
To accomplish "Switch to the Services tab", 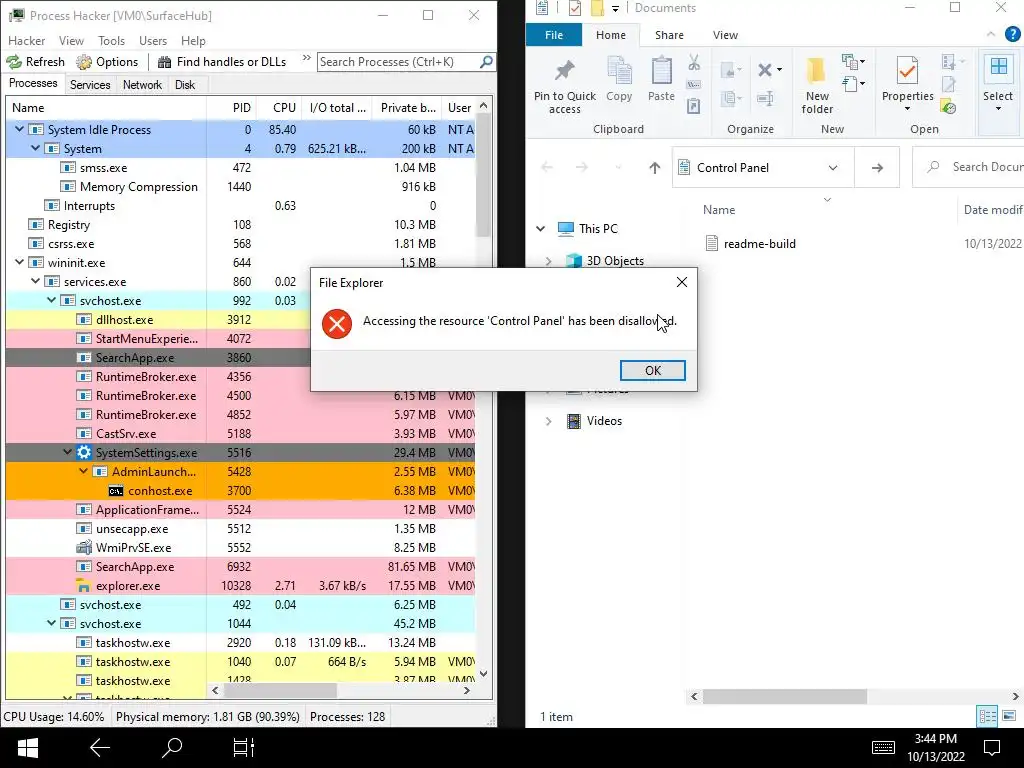I will [x=90, y=85].
